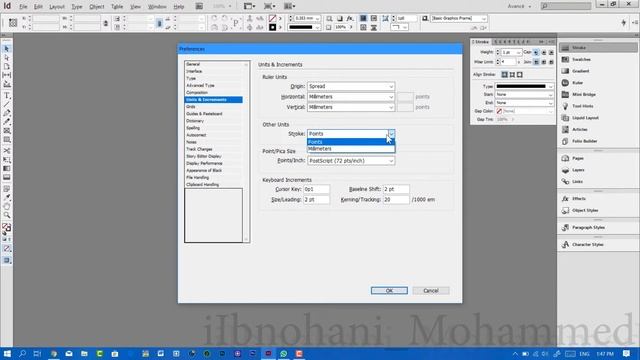Open the notification center icon

tap(627, 353)
